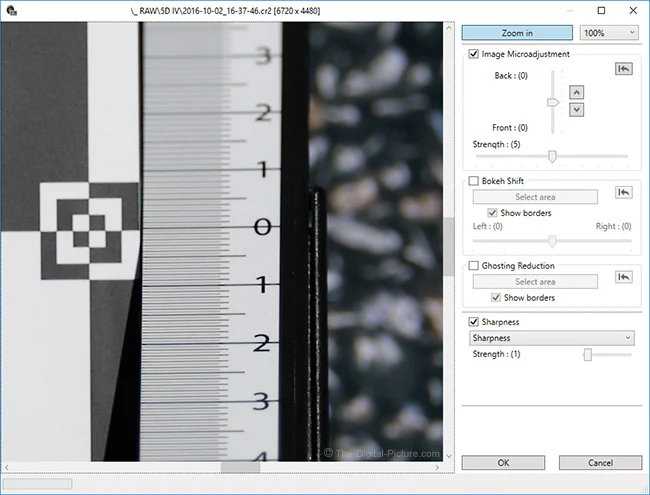Open the 100% zoom level dropdown
The image size is (650, 495).
tap(609, 33)
